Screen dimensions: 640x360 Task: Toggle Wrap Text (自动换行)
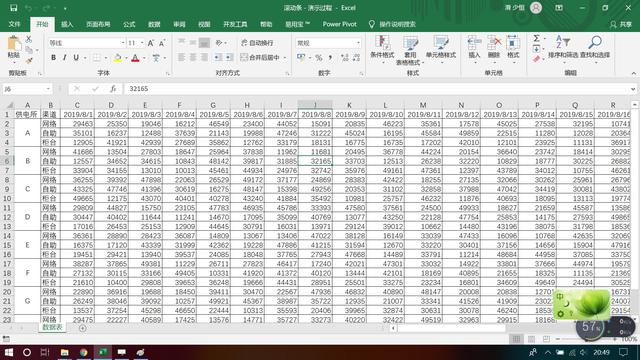tap(257, 43)
